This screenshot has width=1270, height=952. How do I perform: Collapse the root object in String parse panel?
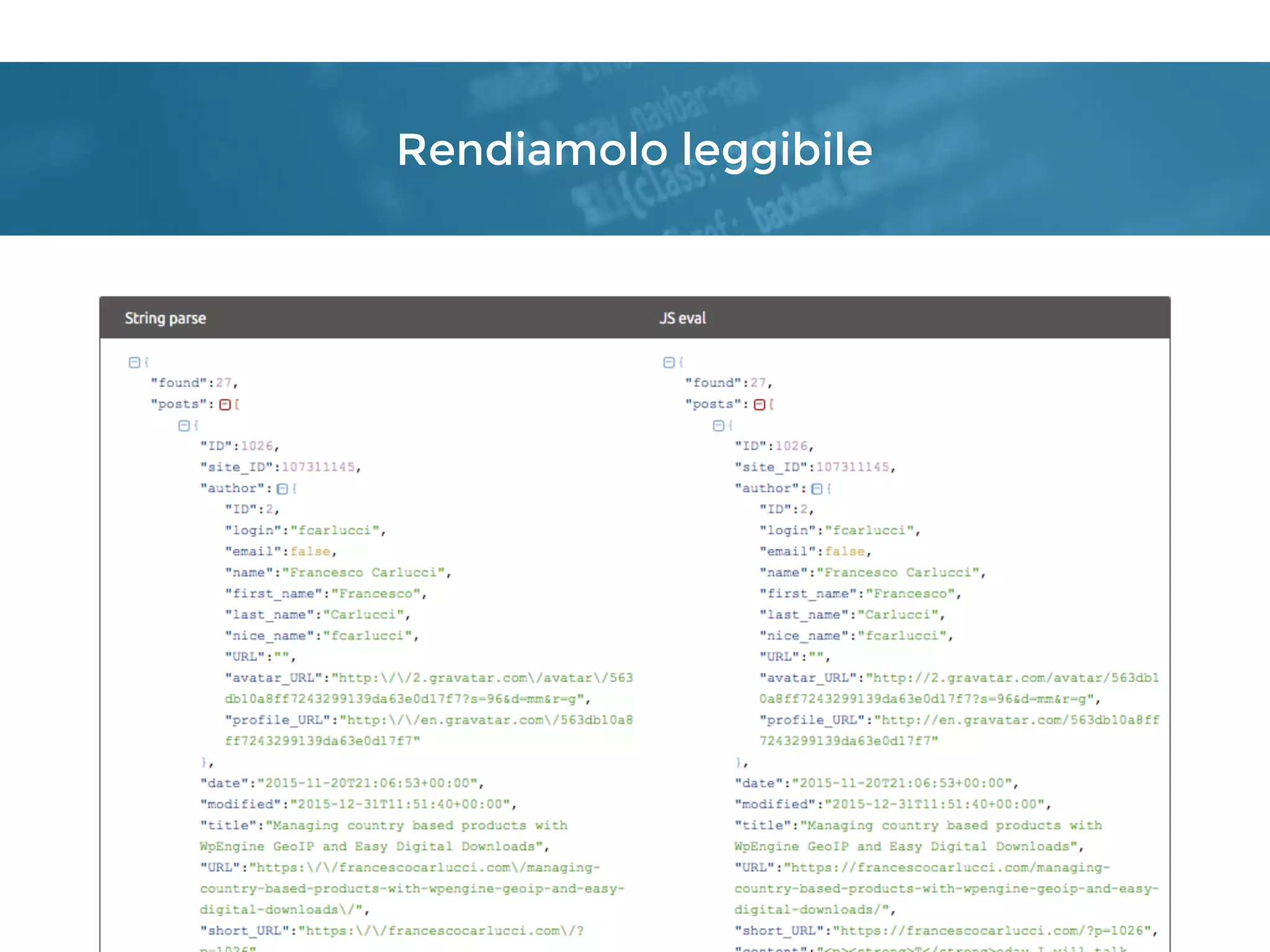[134, 362]
